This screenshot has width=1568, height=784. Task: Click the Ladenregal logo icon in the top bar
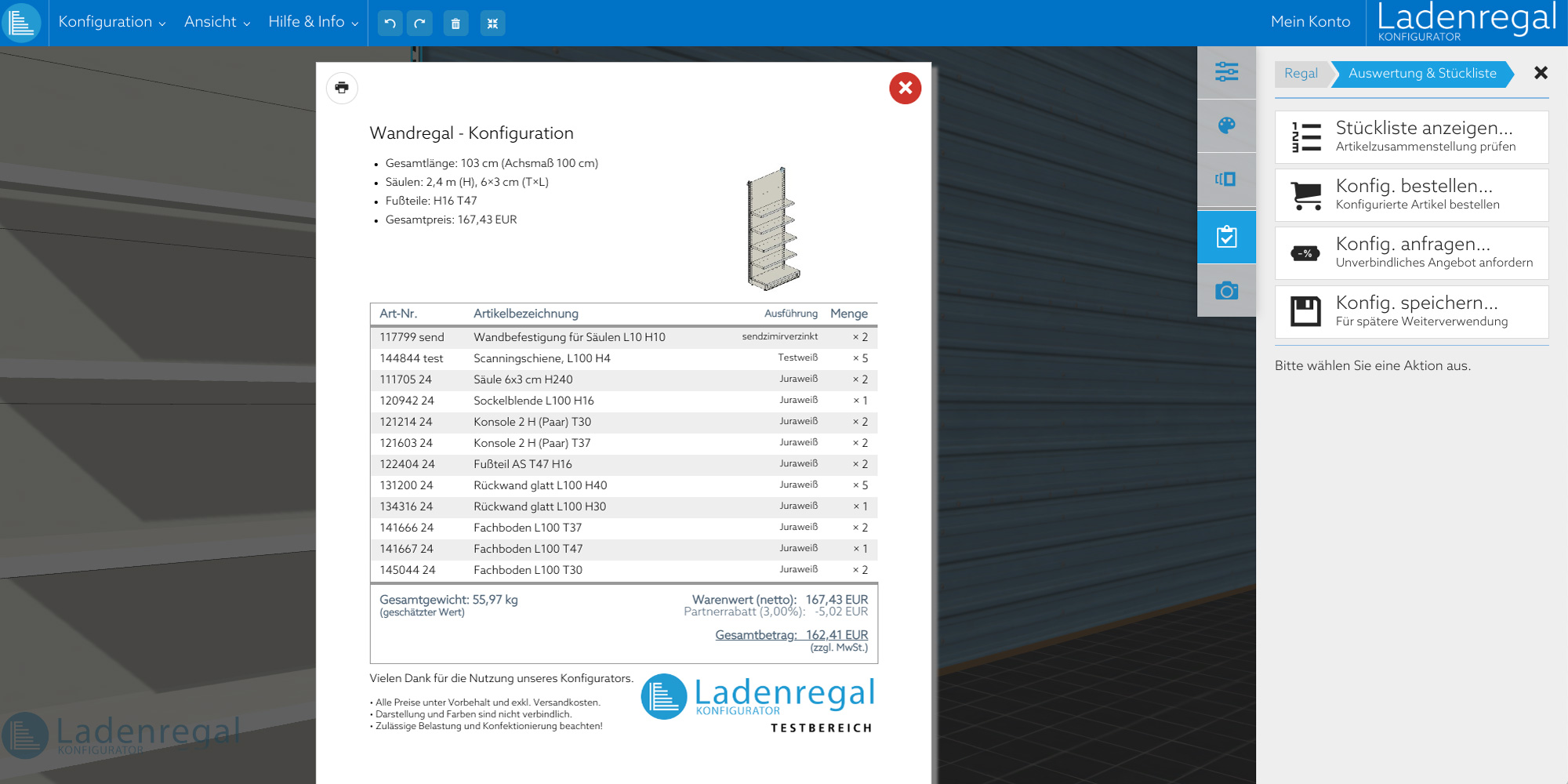coord(21,23)
